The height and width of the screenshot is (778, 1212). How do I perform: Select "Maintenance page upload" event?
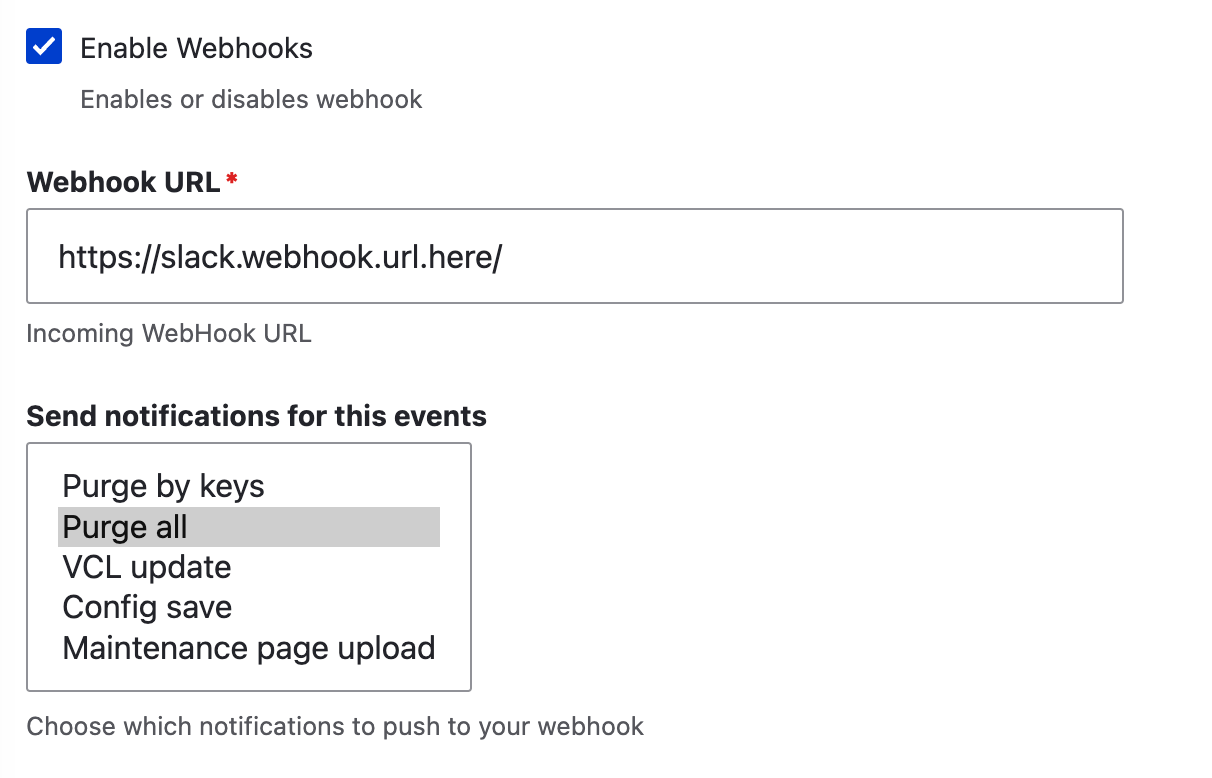[248, 648]
